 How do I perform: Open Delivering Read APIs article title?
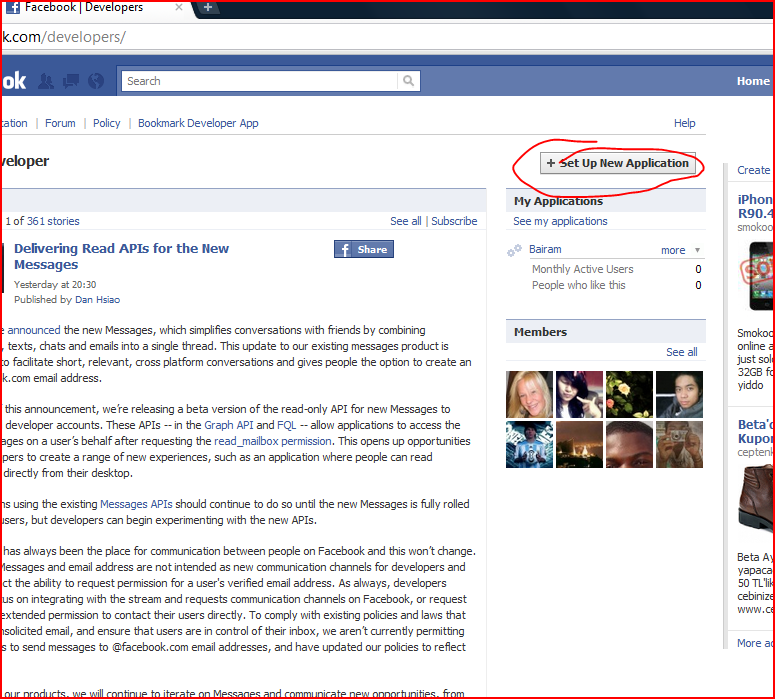tap(121, 256)
